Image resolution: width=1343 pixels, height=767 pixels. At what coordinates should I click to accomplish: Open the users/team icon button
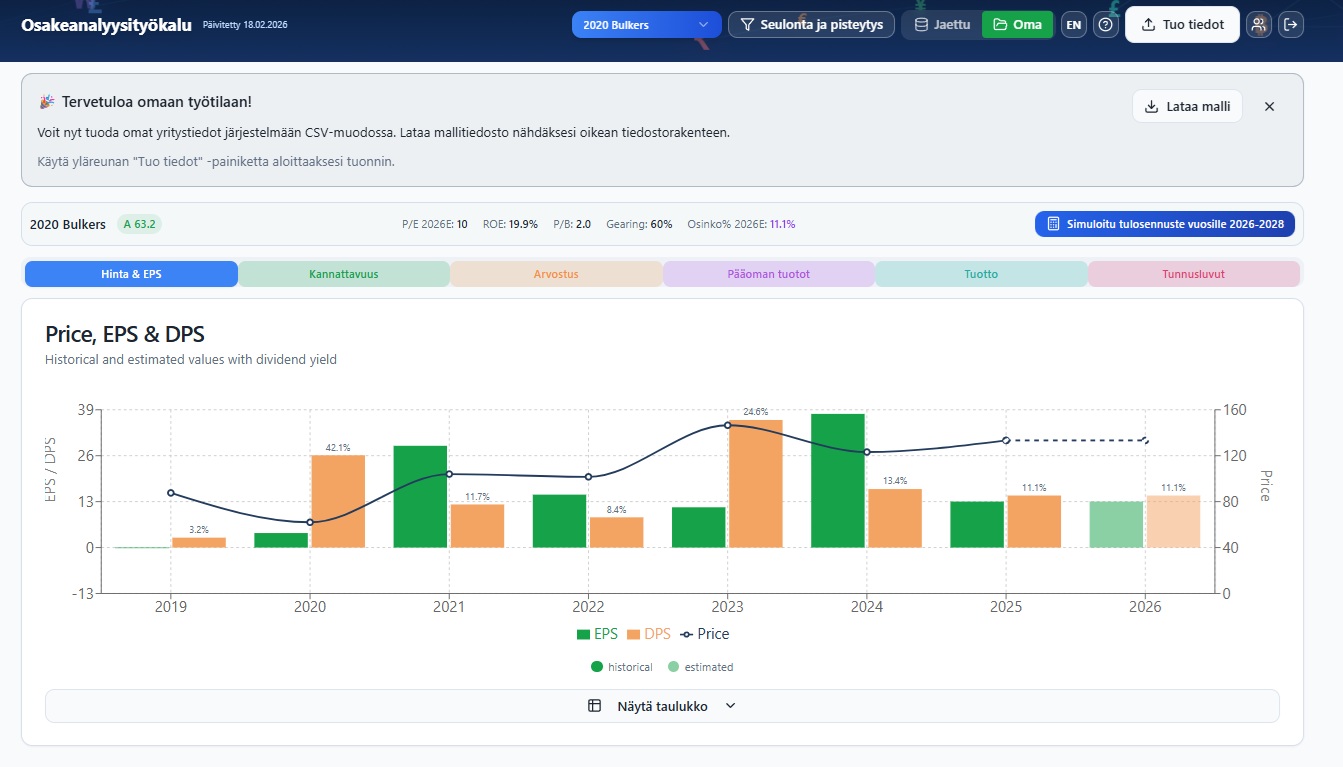click(1260, 25)
